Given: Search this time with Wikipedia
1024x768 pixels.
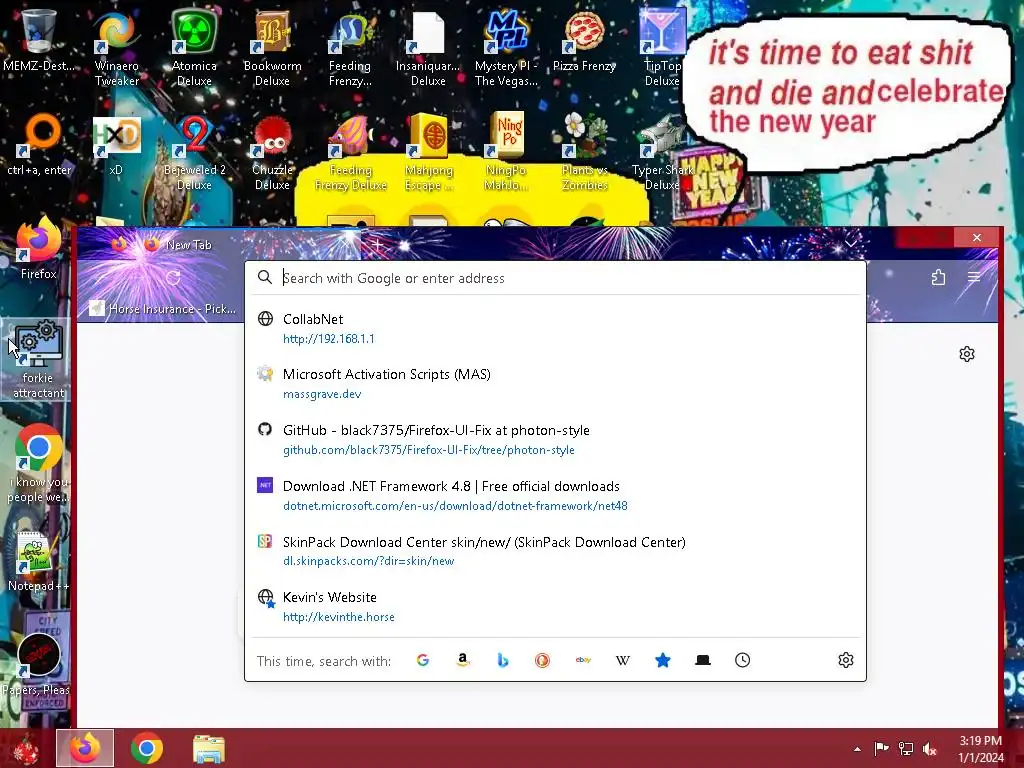Looking at the screenshot, I should [623, 660].
